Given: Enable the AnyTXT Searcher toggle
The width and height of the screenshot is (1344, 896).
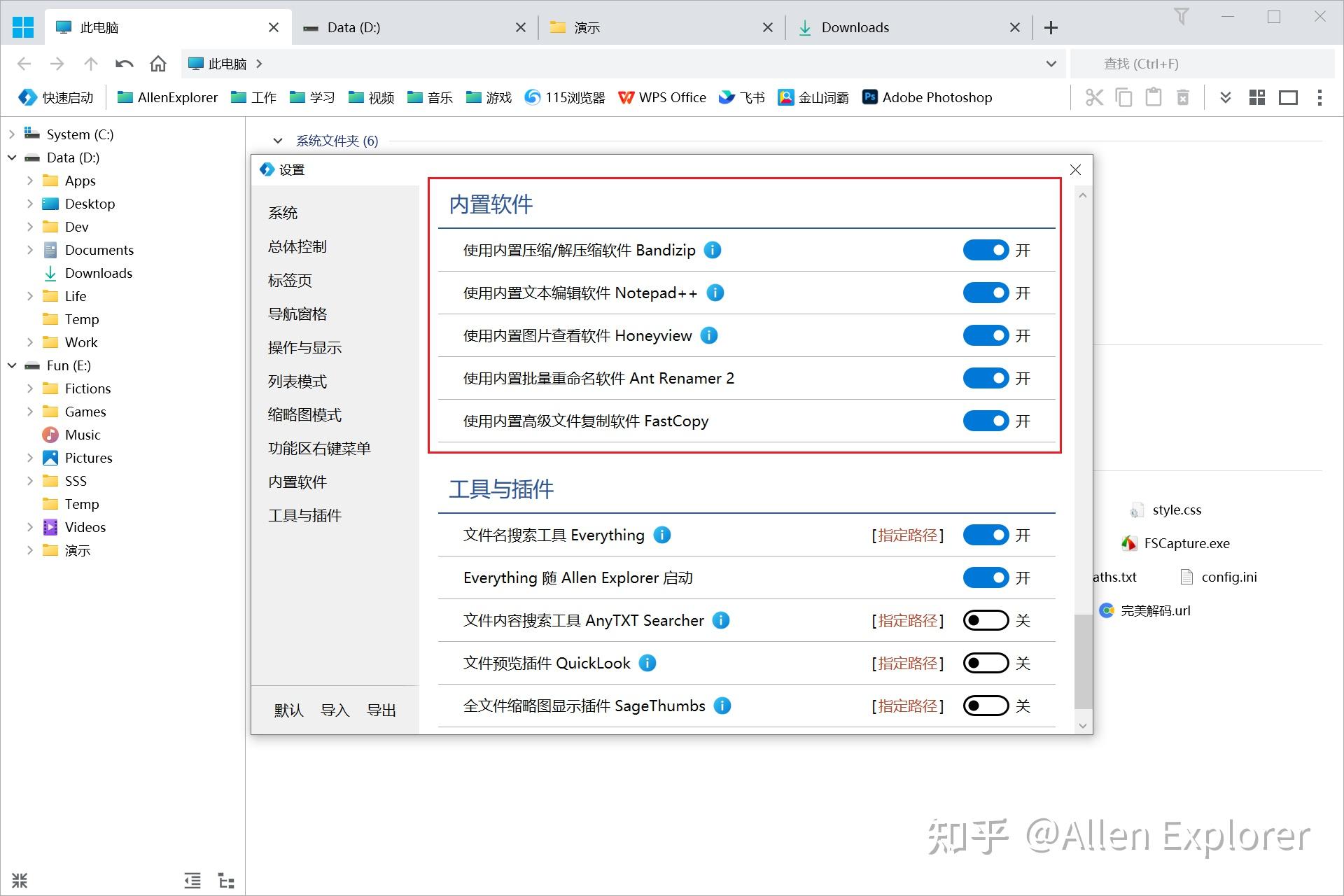Looking at the screenshot, I should pyautogui.click(x=986, y=620).
